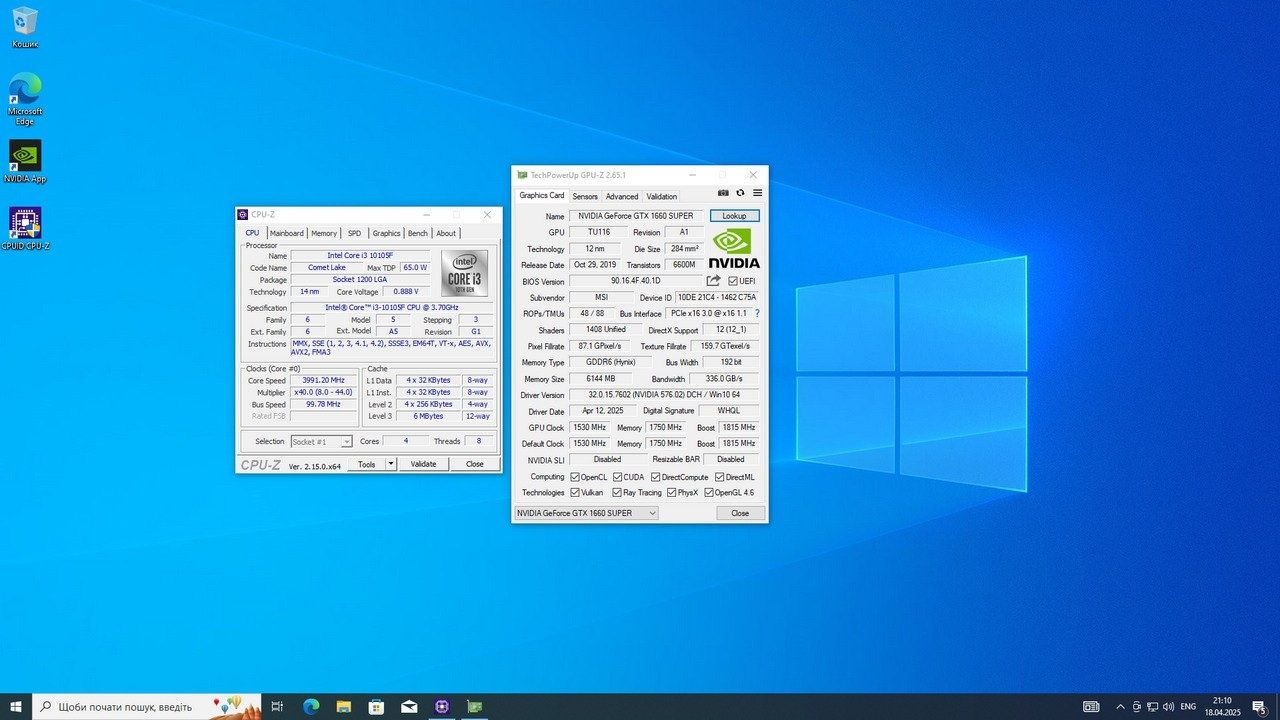Click the Windows taskbar search box
Viewport: 1280px width, 720px height.
(147, 706)
